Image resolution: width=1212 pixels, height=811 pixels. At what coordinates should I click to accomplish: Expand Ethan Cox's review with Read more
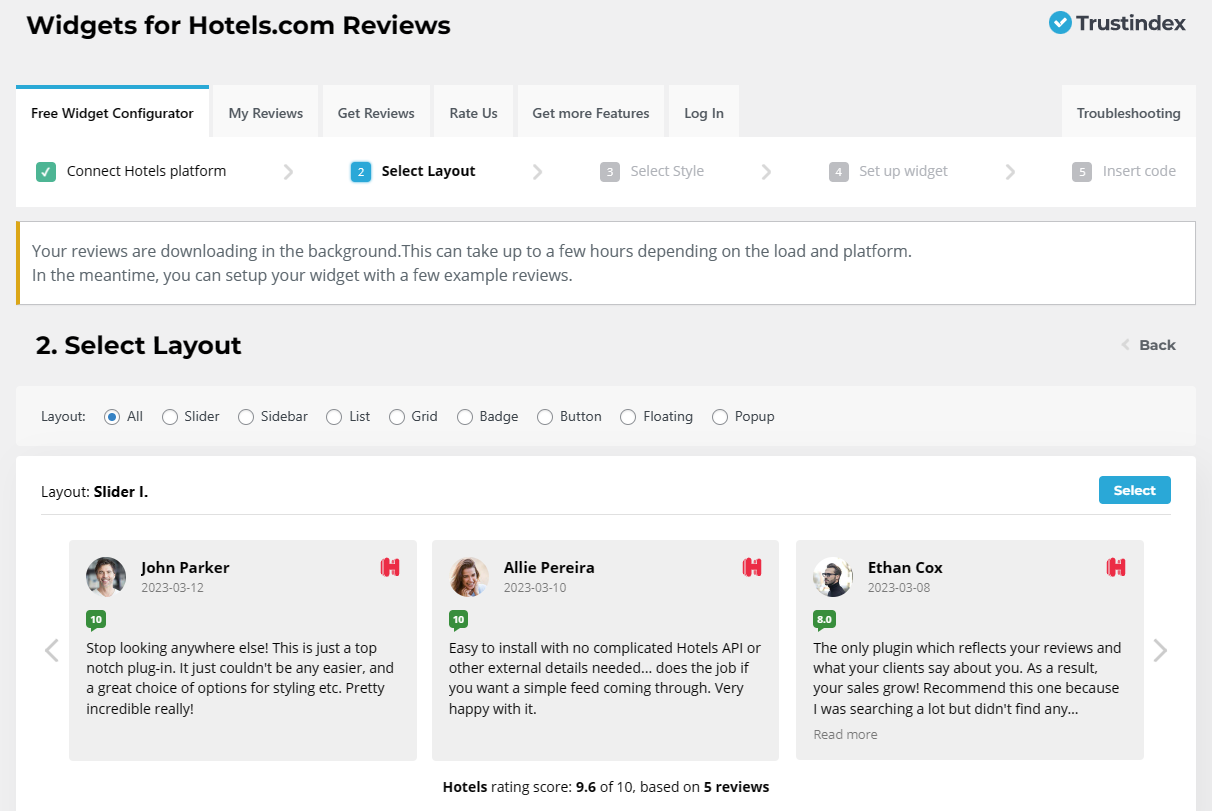[x=844, y=734]
